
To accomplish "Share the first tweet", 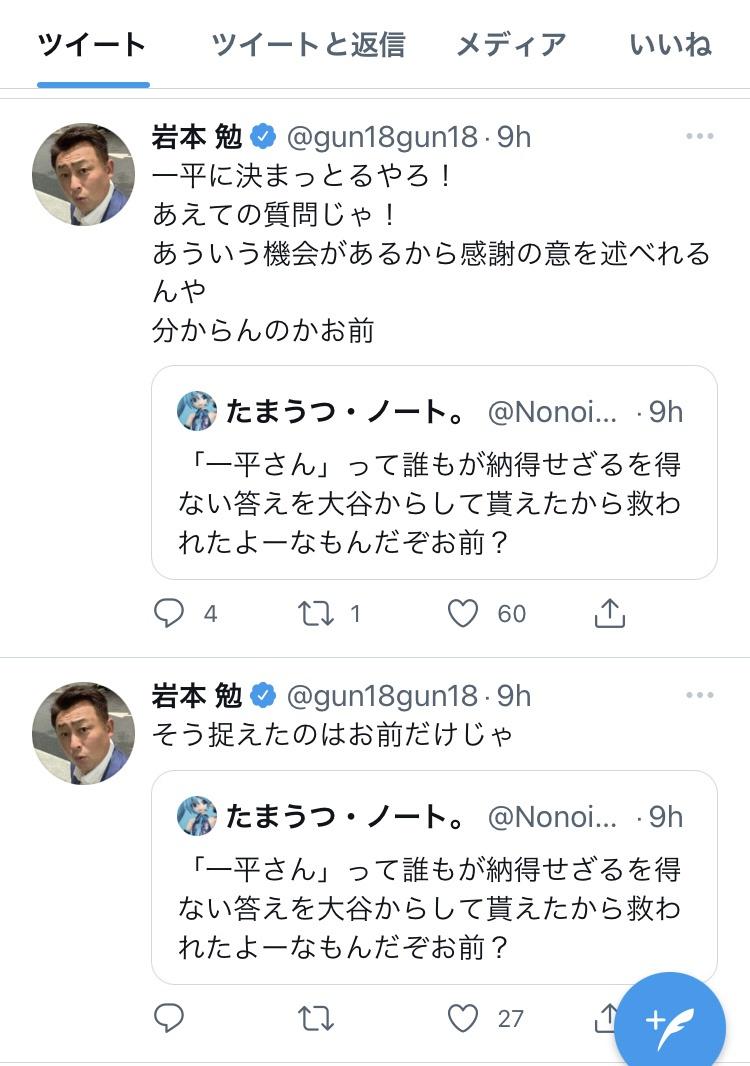I will click(x=609, y=613).
